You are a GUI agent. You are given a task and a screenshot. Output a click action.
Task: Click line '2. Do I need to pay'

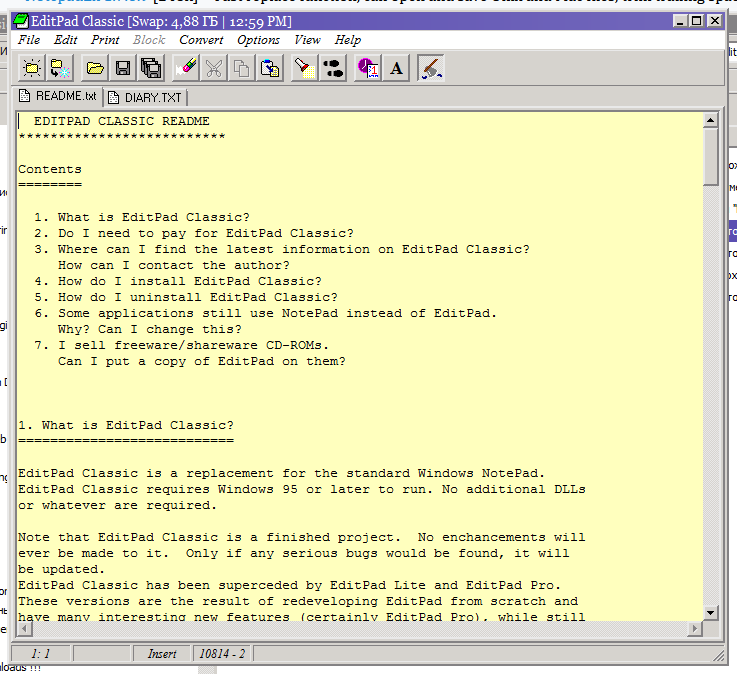click(x=194, y=233)
